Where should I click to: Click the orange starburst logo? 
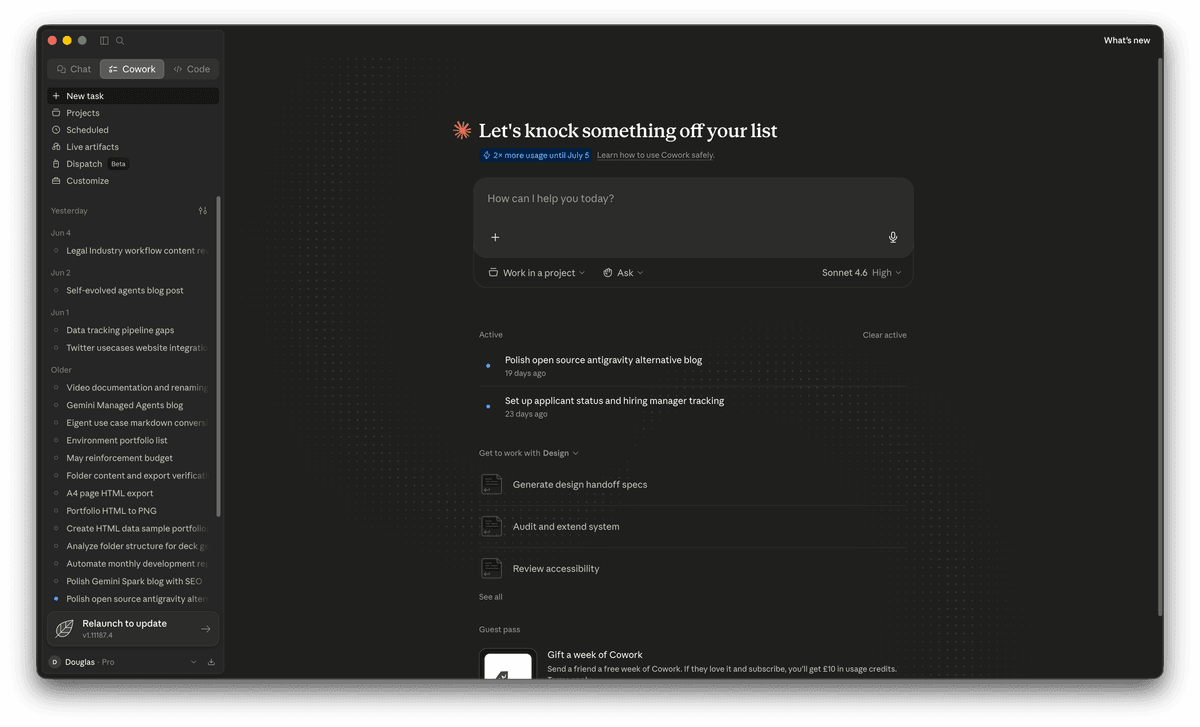(x=462, y=130)
